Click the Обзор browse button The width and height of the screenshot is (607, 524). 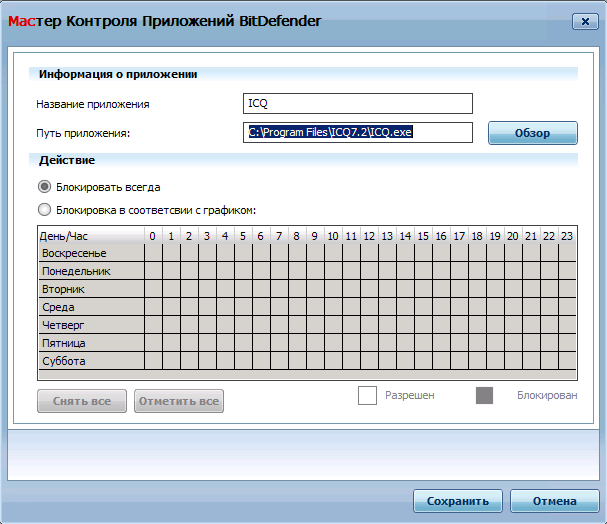point(533,133)
